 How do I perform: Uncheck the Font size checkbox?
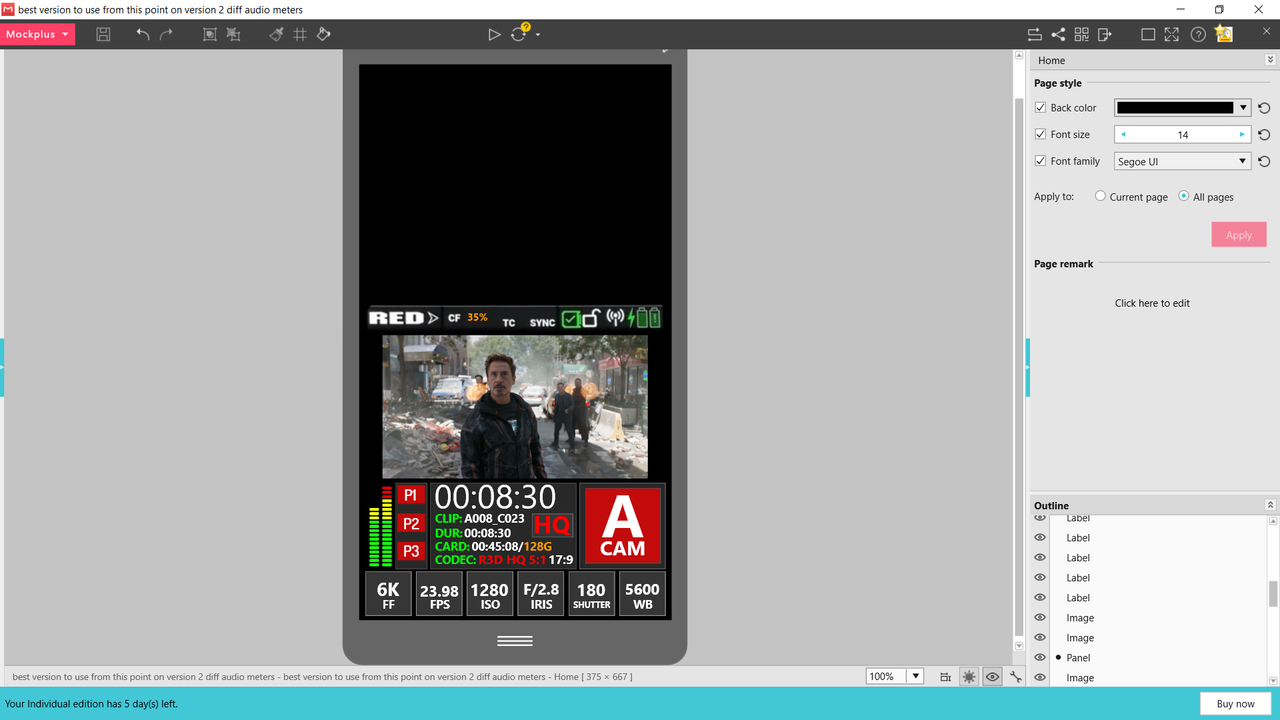point(1040,134)
